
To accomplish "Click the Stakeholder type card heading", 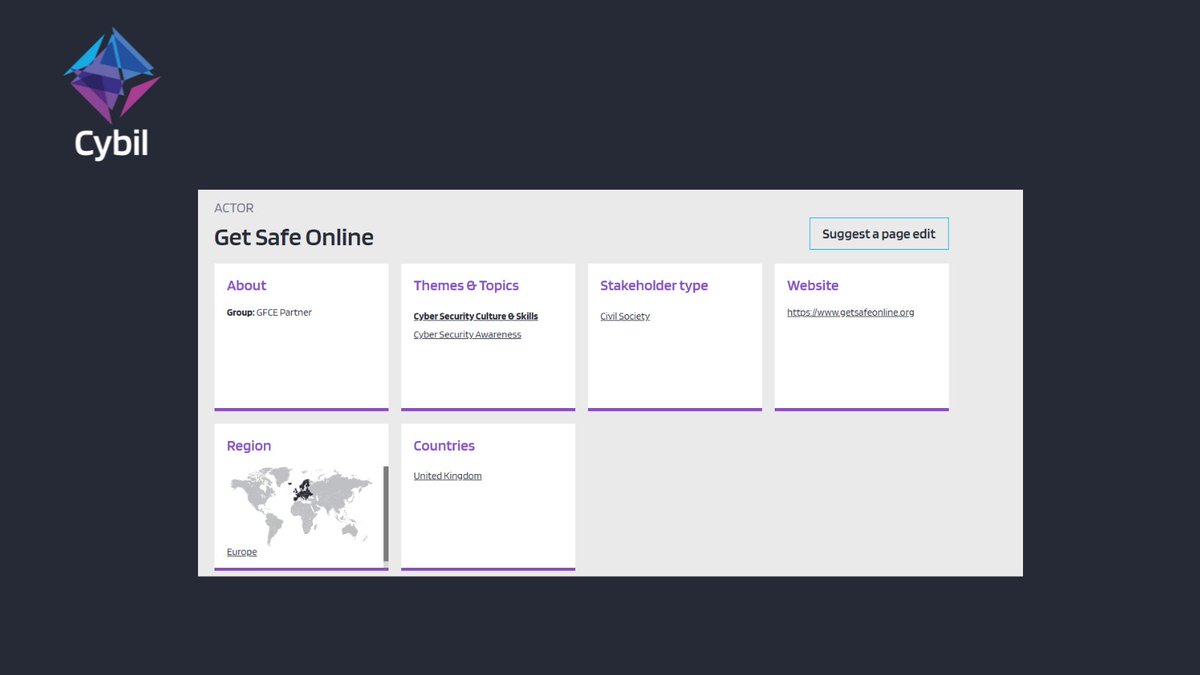I will tap(653, 285).
